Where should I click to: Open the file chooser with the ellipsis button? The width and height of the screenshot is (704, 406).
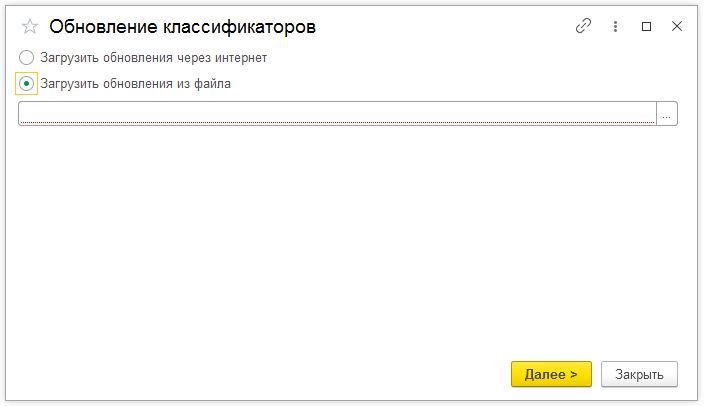coord(667,113)
